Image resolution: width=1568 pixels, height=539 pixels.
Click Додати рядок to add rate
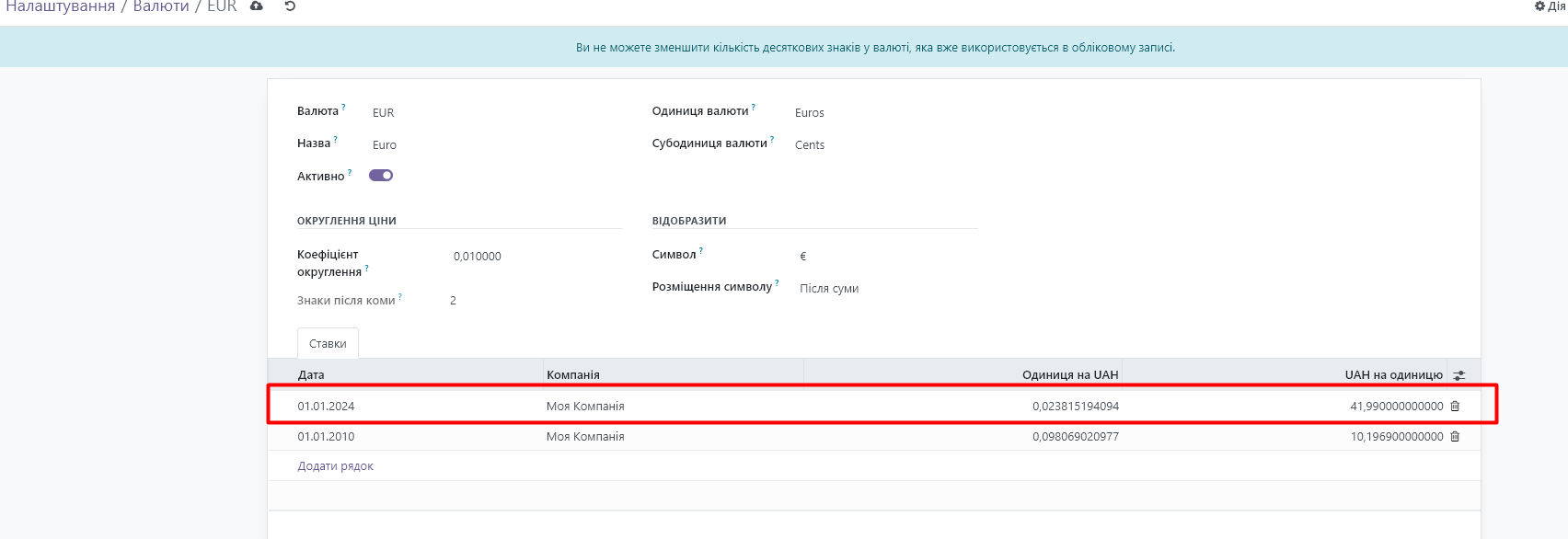pos(335,466)
